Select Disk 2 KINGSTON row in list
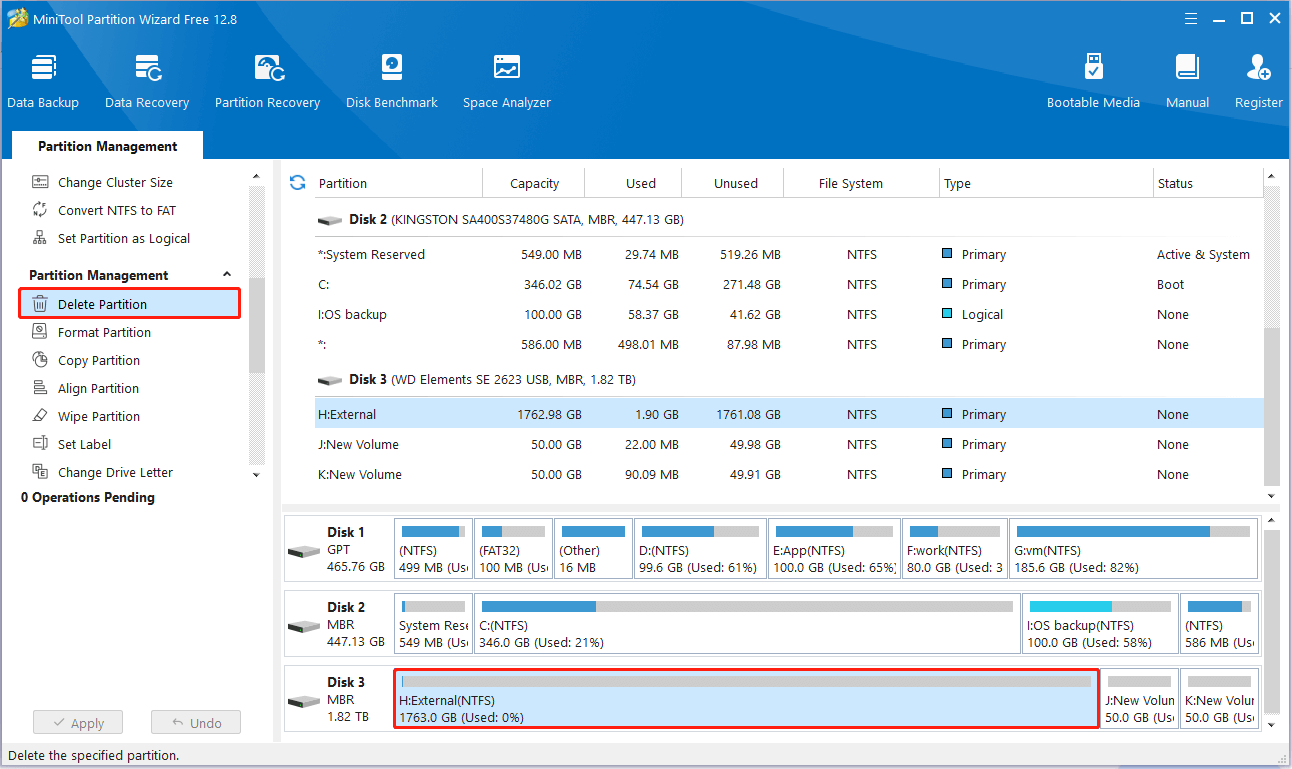 tap(788, 219)
